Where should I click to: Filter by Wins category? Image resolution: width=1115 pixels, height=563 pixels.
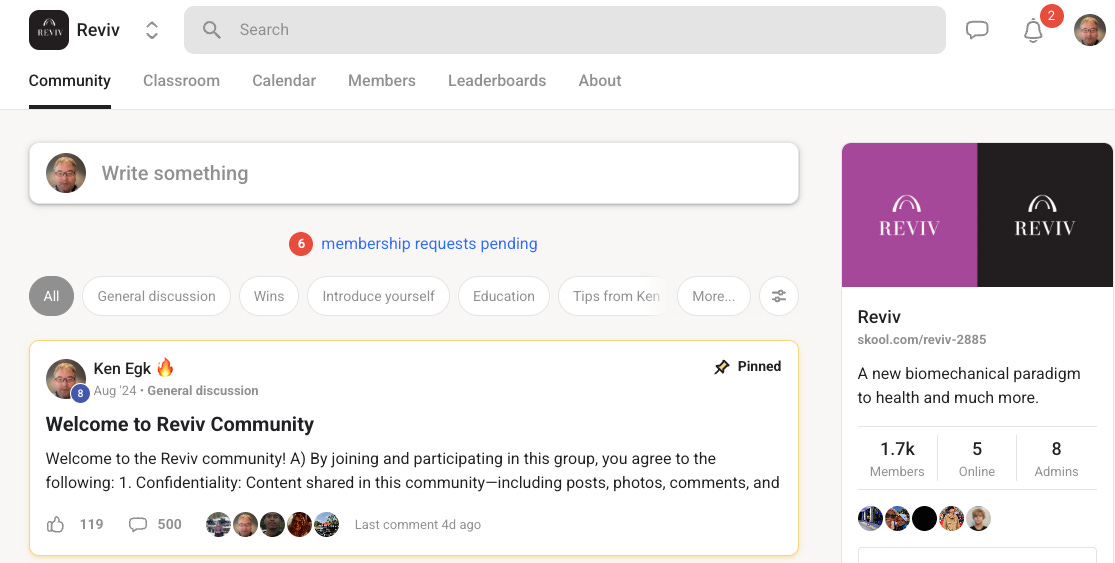(269, 296)
